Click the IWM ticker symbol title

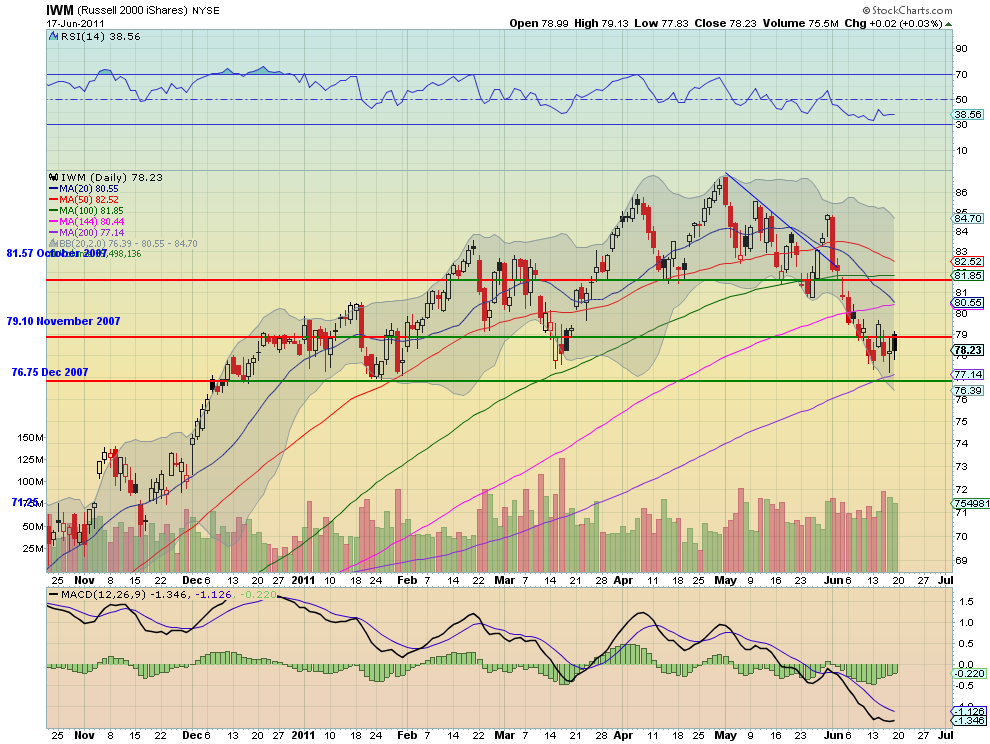coord(60,10)
